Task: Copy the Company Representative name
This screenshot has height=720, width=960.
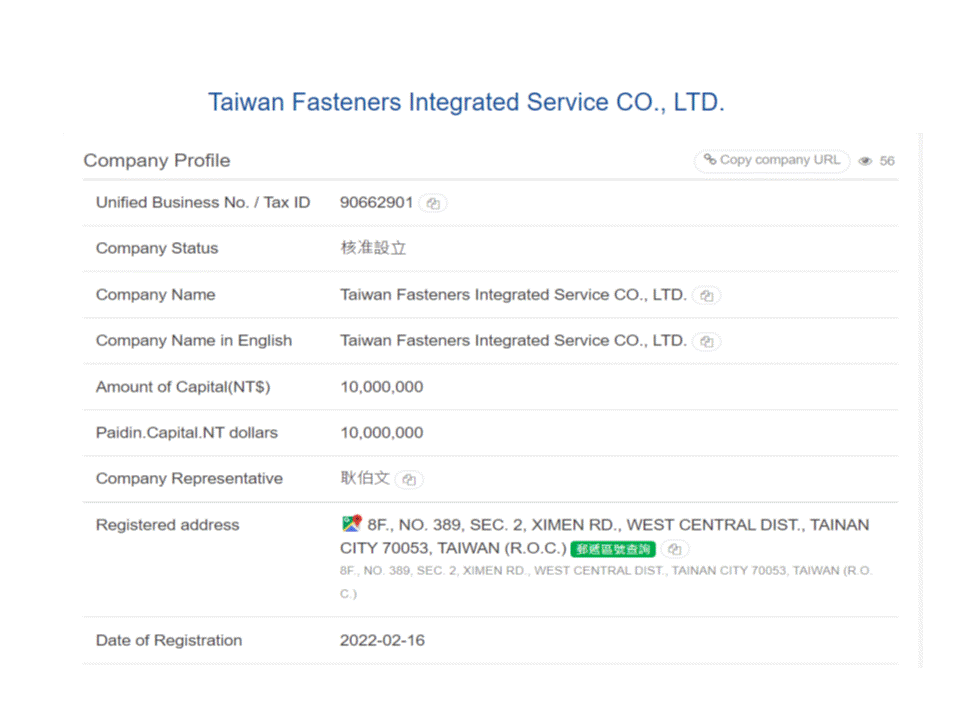Action: [409, 479]
